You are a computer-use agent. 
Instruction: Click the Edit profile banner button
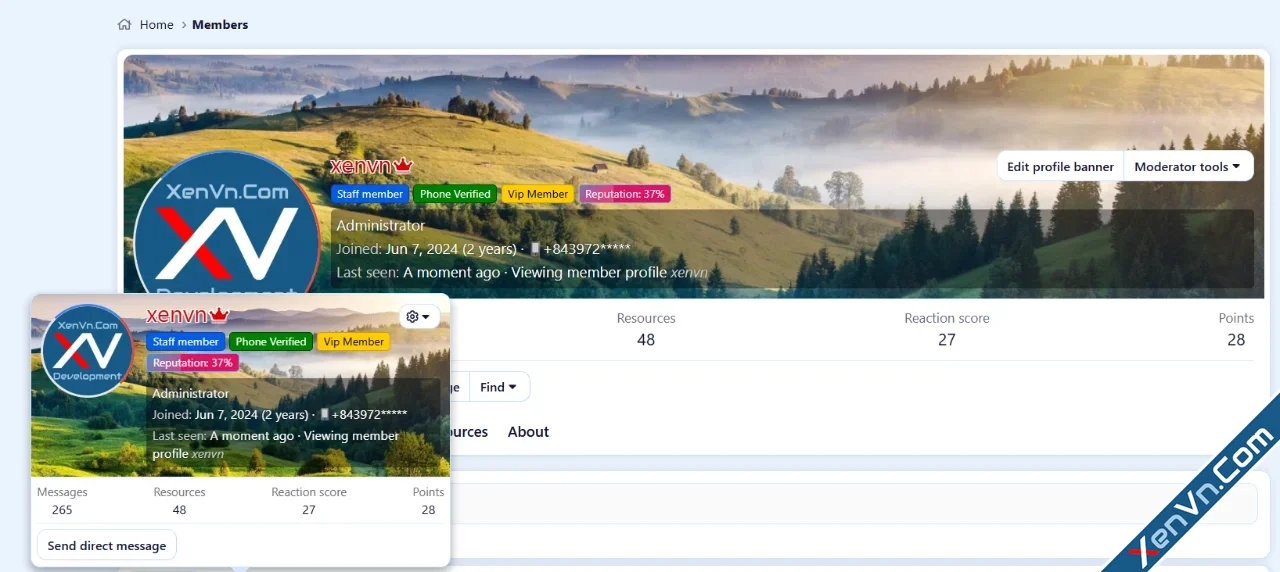pyautogui.click(x=1060, y=167)
